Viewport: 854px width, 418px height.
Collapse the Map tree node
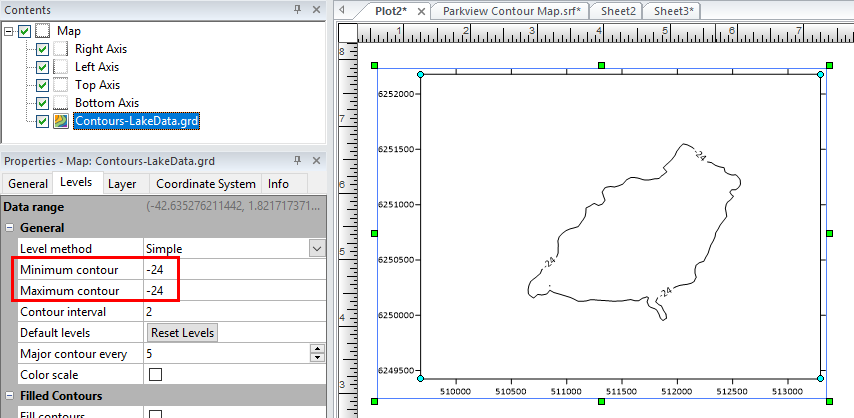(8, 32)
